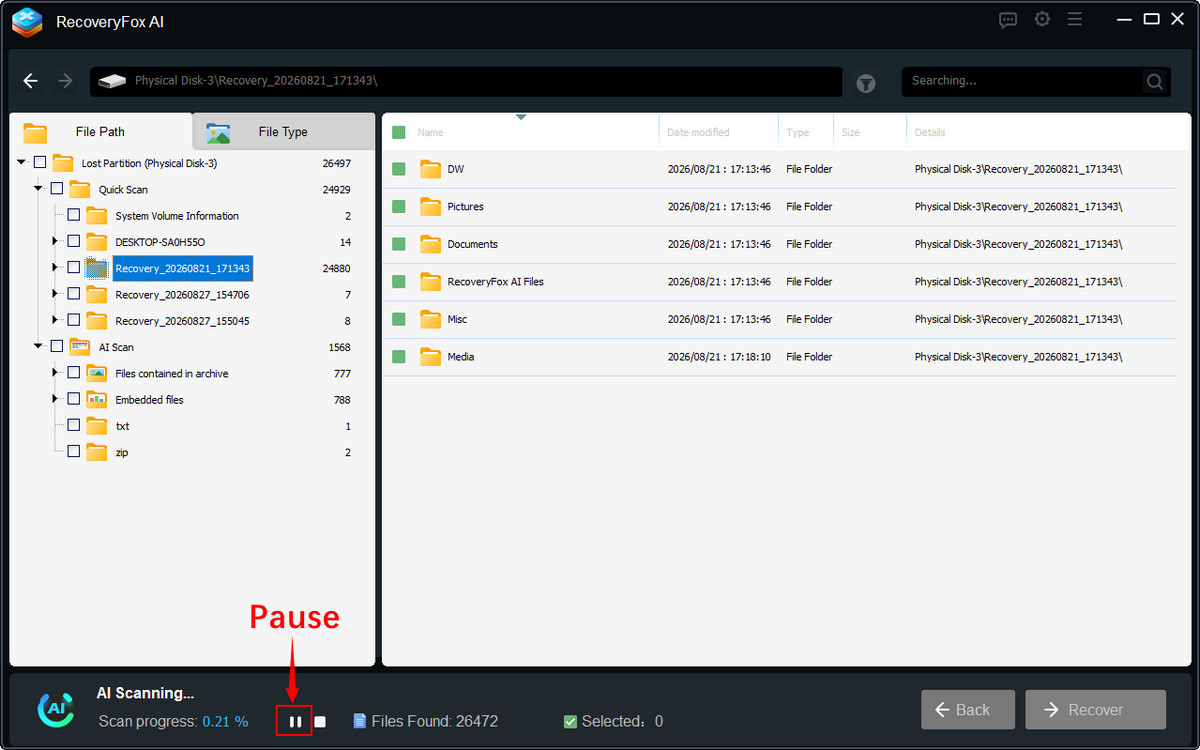Expand the Recovery_20260827_155045 node
The width and height of the screenshot is (1200, 750).
coord(55,320)
